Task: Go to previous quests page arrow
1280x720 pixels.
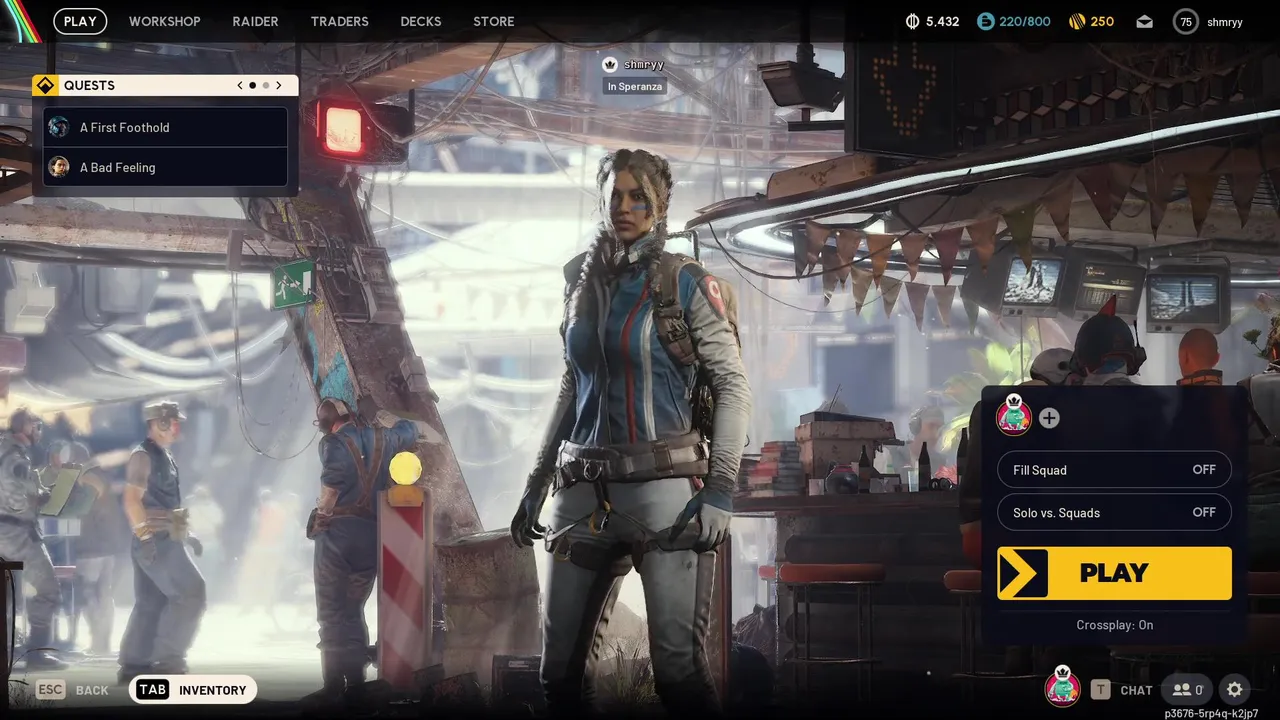Action: pyautogui.click(x=240, y=85)
